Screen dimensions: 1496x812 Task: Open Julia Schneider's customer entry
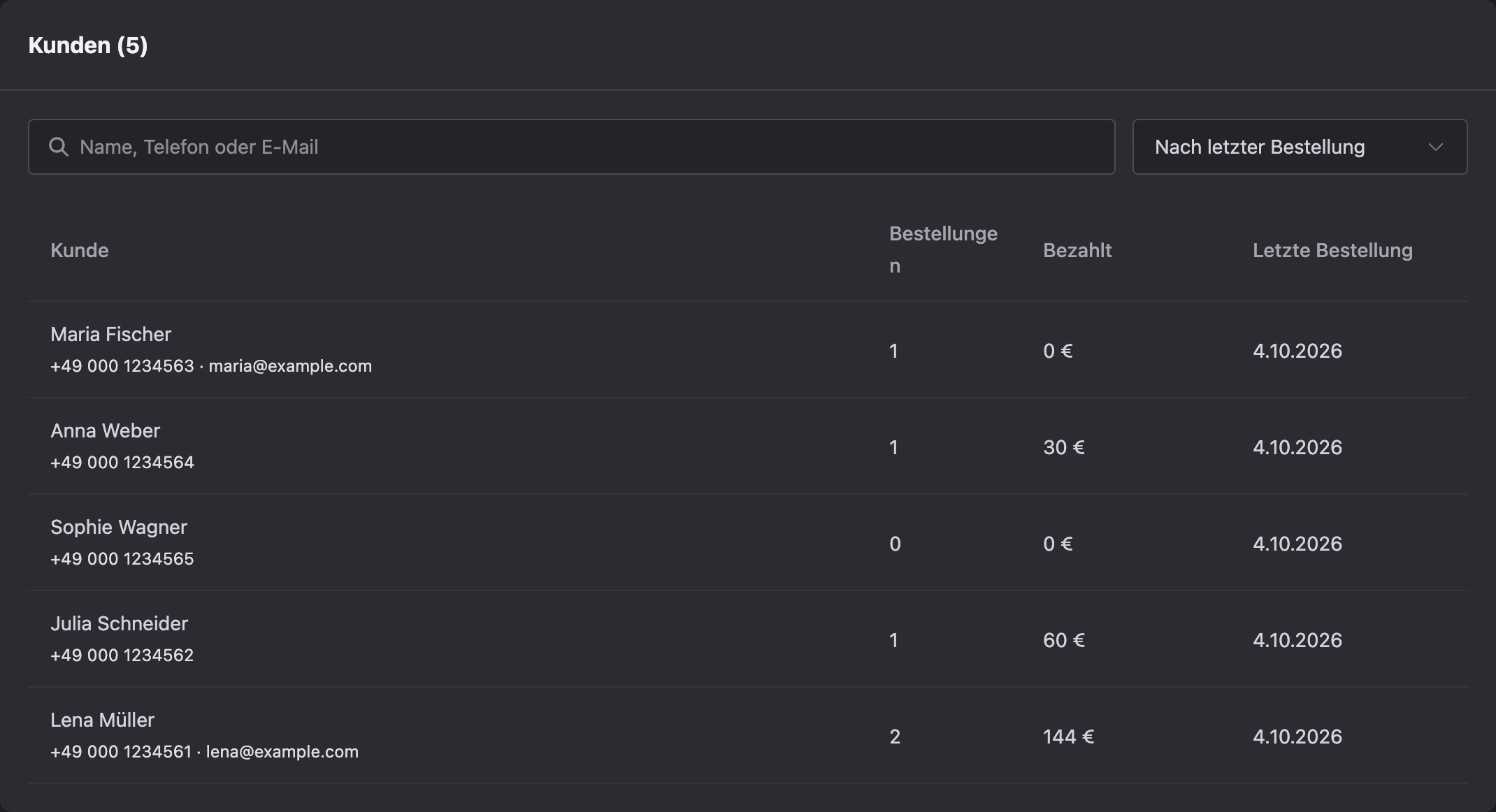click(747, 639)
